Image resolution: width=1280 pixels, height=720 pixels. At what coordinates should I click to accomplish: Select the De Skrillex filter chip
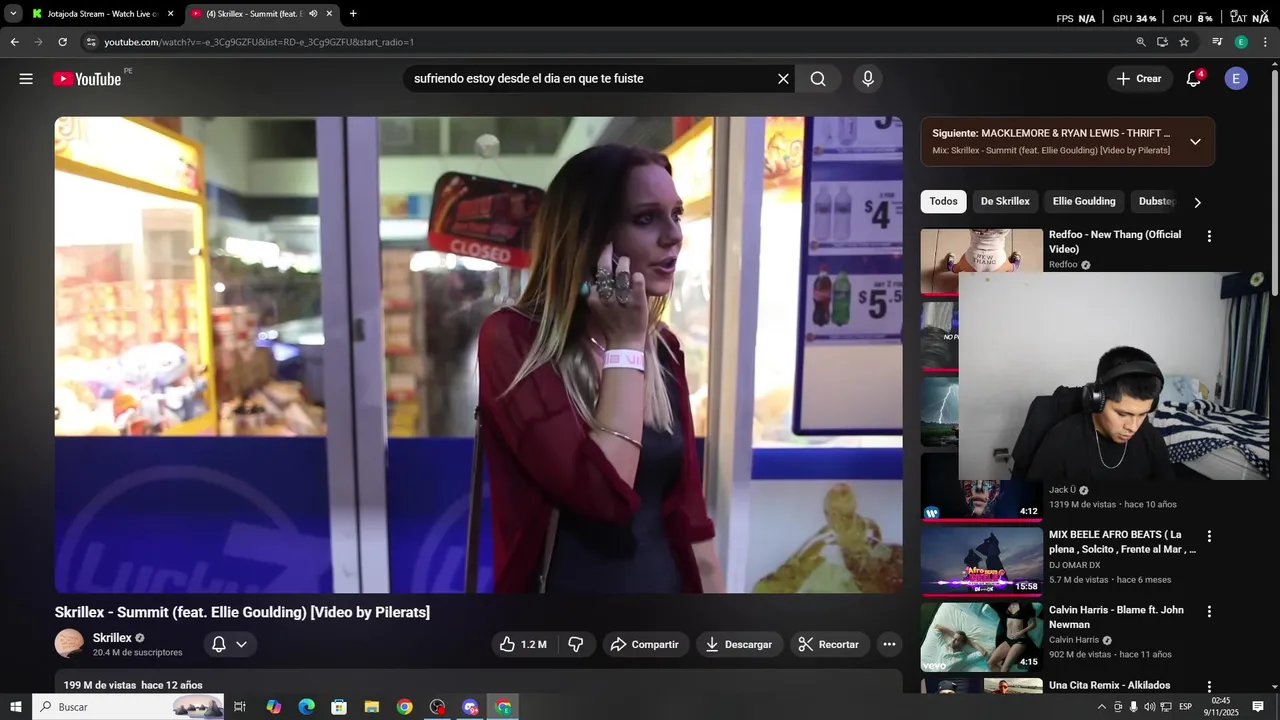pyautogui.click(x=1005, y=201)
